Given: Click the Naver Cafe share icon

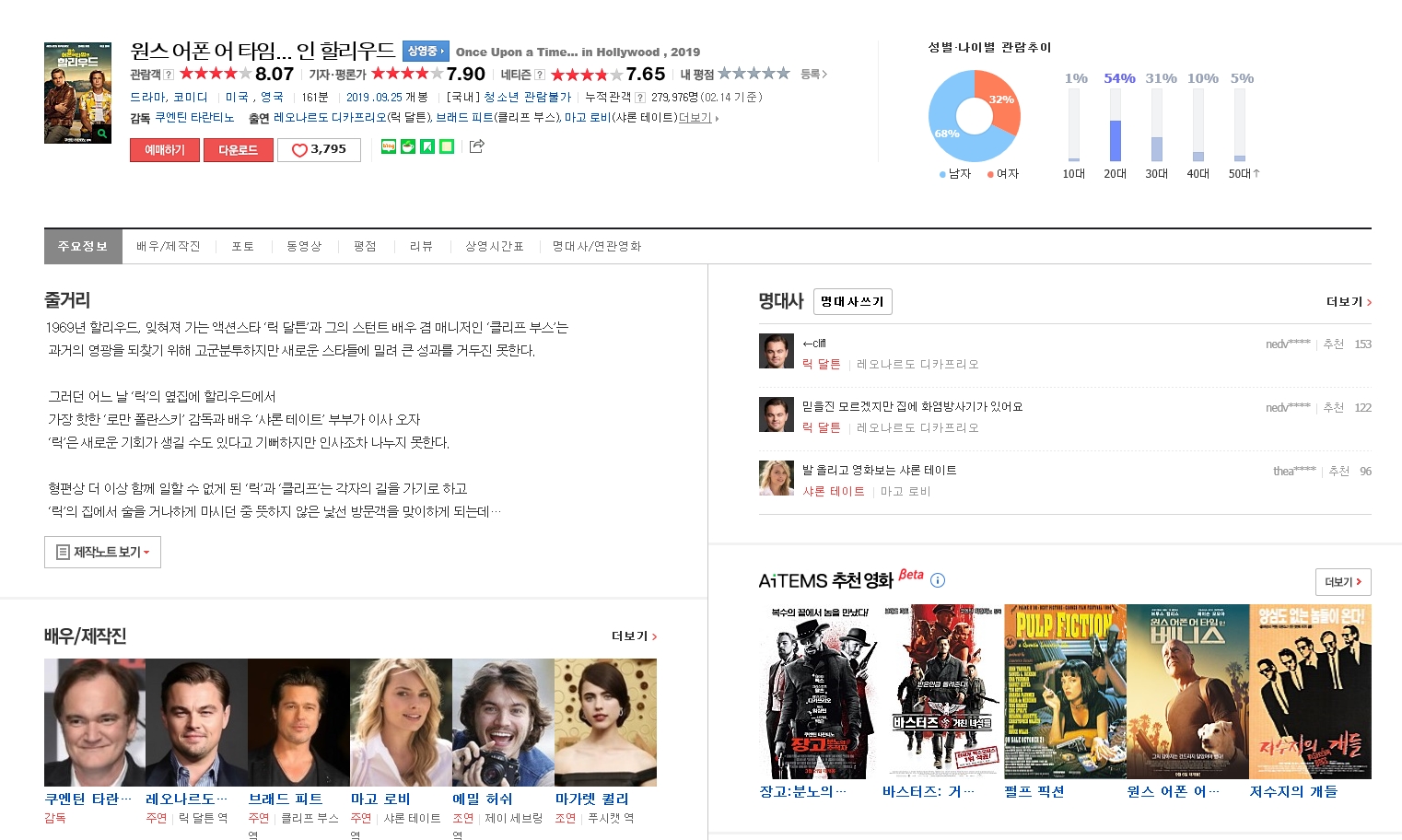Looking at the screenshot, I should tap(408, 146).
